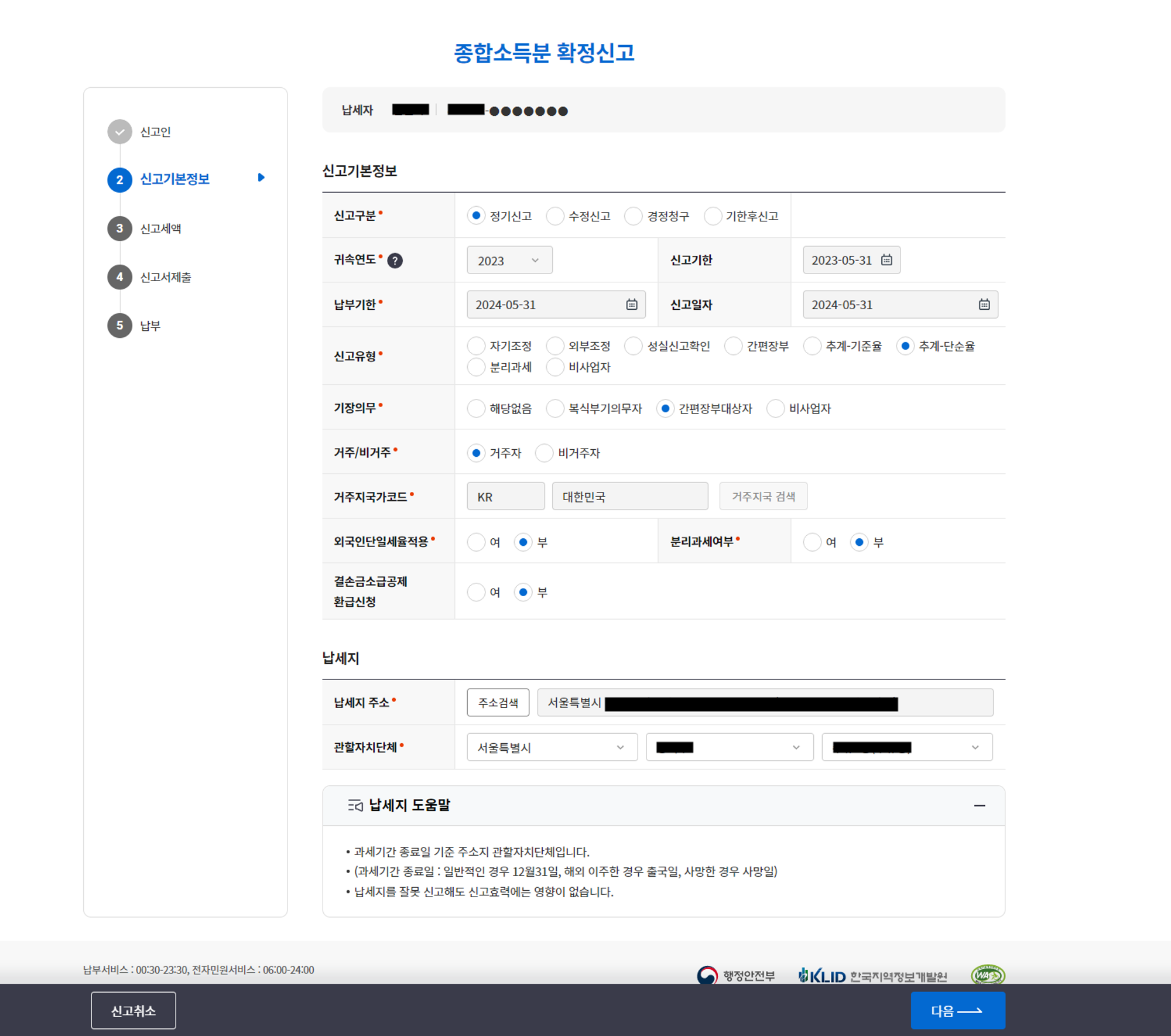Click the 귀속연도 help question mark icon

click(x=395, y=261)
